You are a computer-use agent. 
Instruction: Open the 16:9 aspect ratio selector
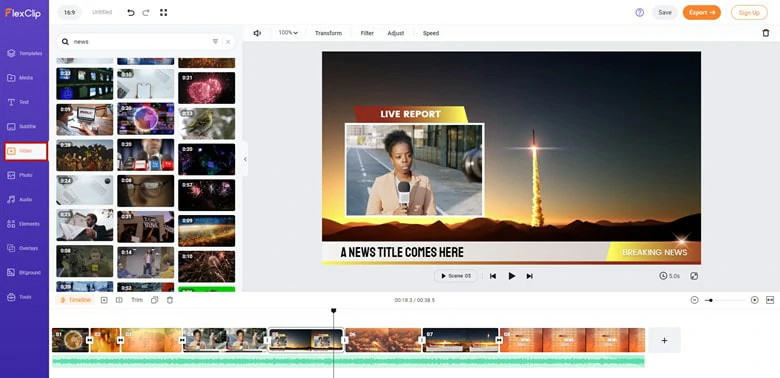[70, 12]
